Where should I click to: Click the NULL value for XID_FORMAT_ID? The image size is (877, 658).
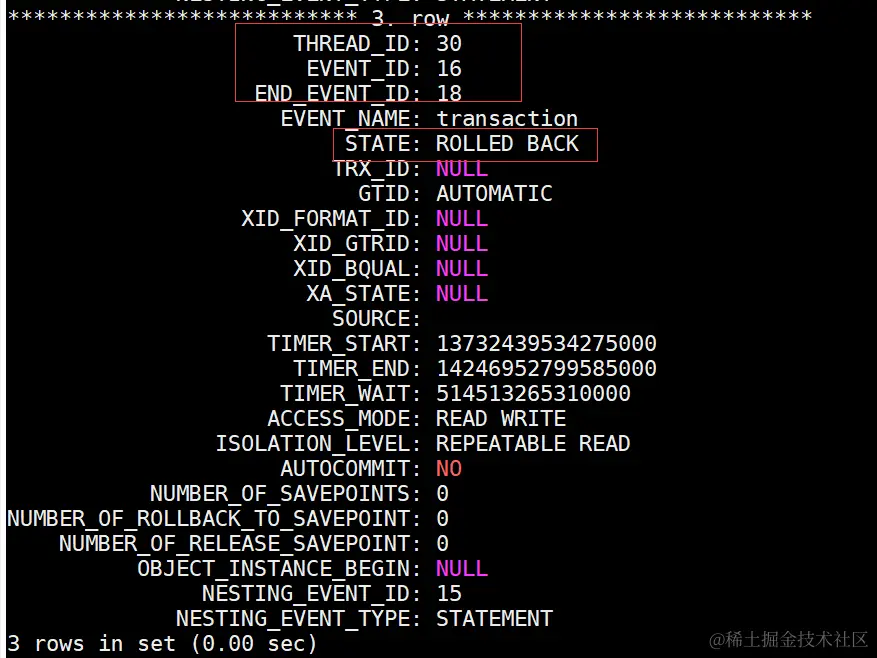pyautogui.click(x=461, y=219)
